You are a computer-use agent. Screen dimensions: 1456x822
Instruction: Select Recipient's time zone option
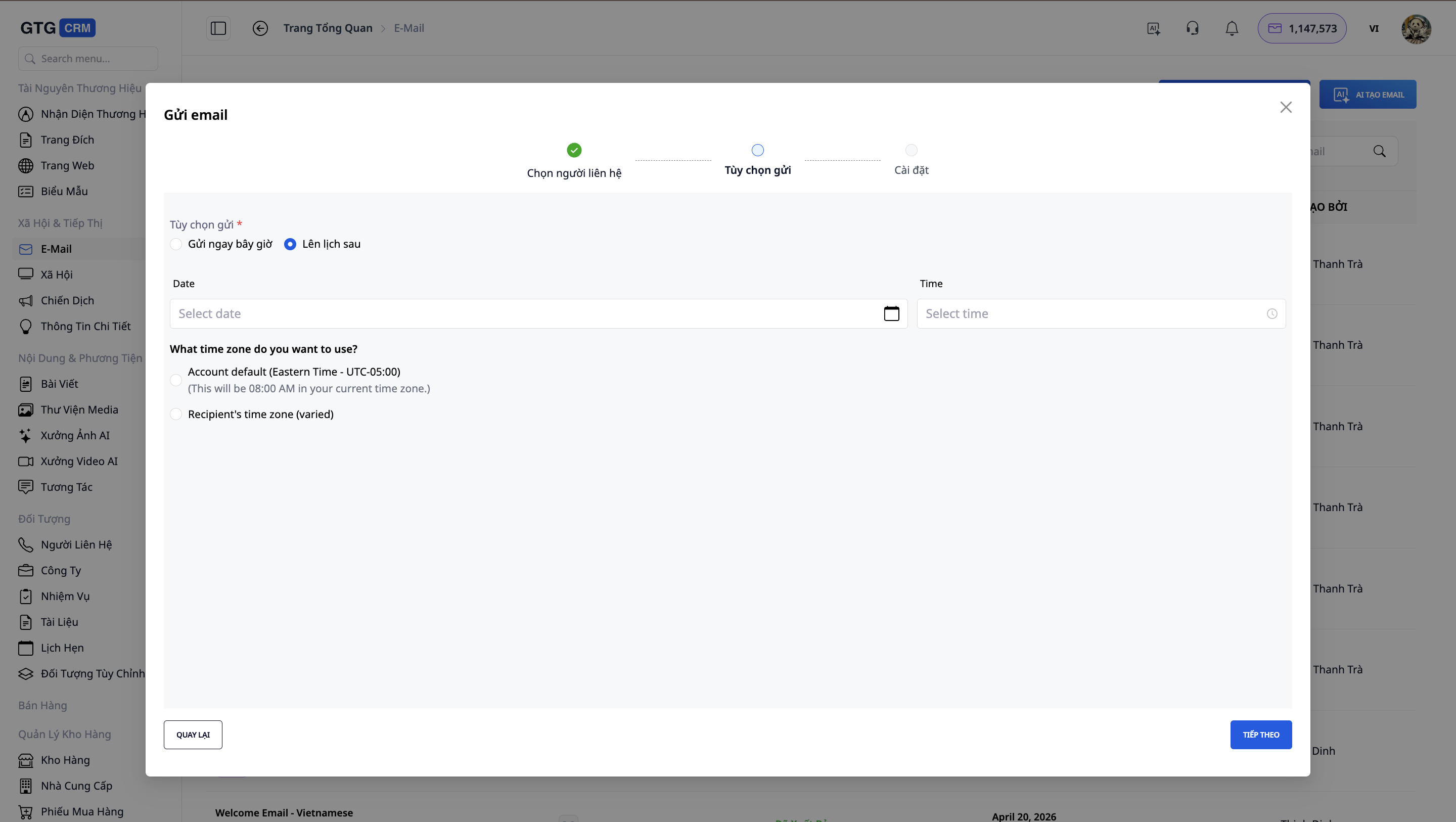click(176, 414)
